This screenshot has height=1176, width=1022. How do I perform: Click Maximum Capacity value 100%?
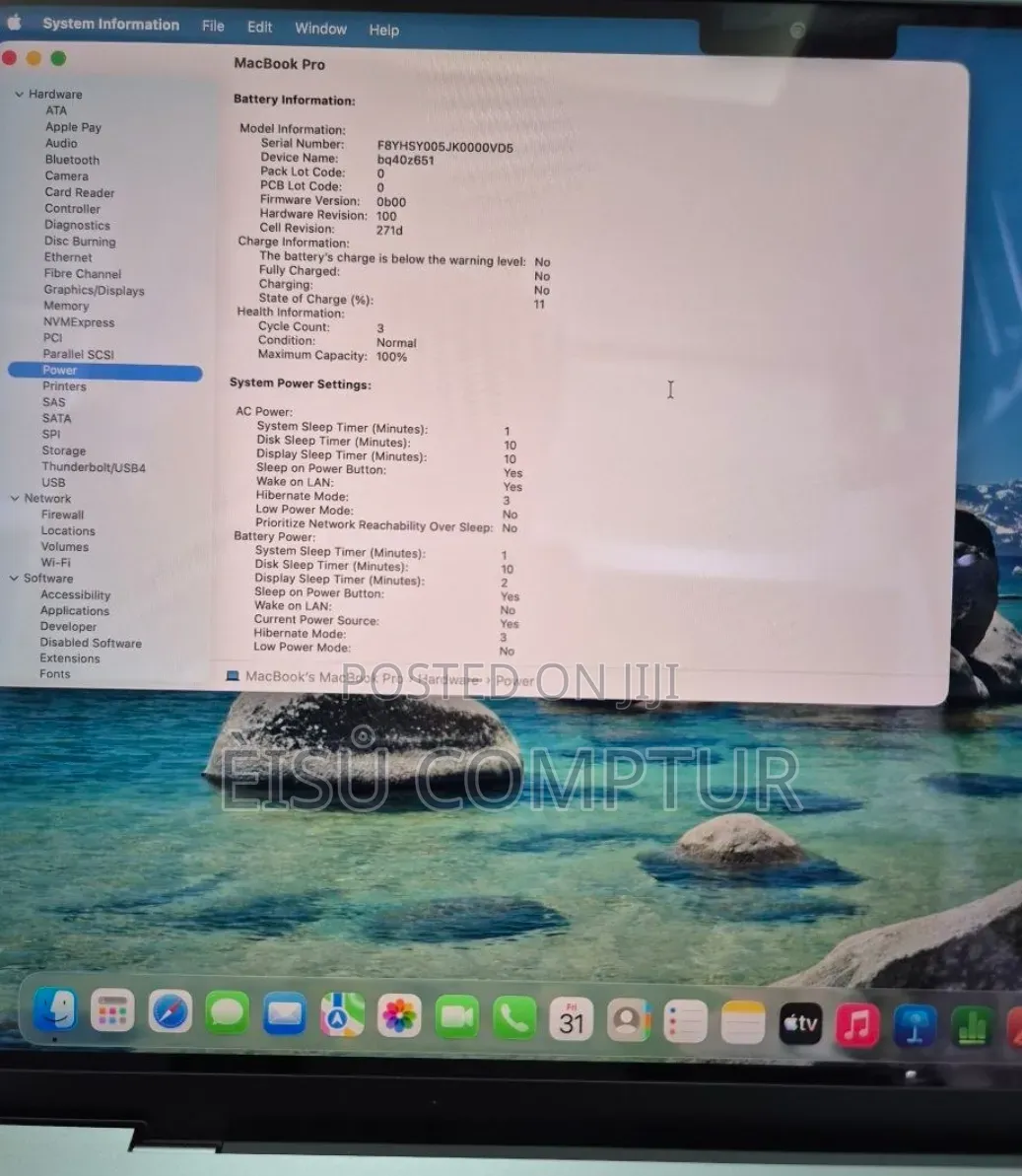tap(391, 357)
